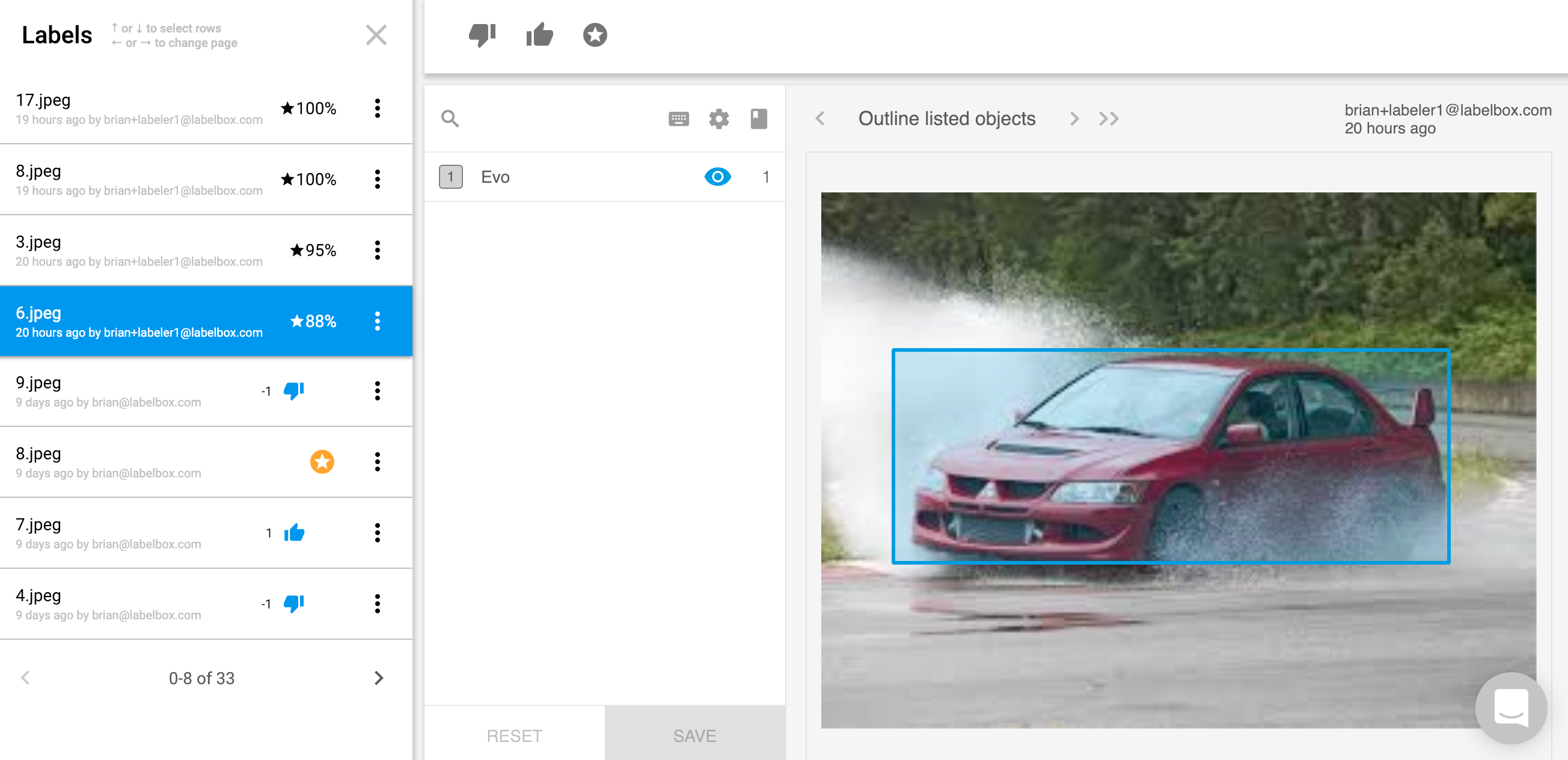The height and width of the screenshot is (760, 1568).
Task: Click the labeler email brian+labeler1@labelbox.com at top right
Action: pos(1448,109)
